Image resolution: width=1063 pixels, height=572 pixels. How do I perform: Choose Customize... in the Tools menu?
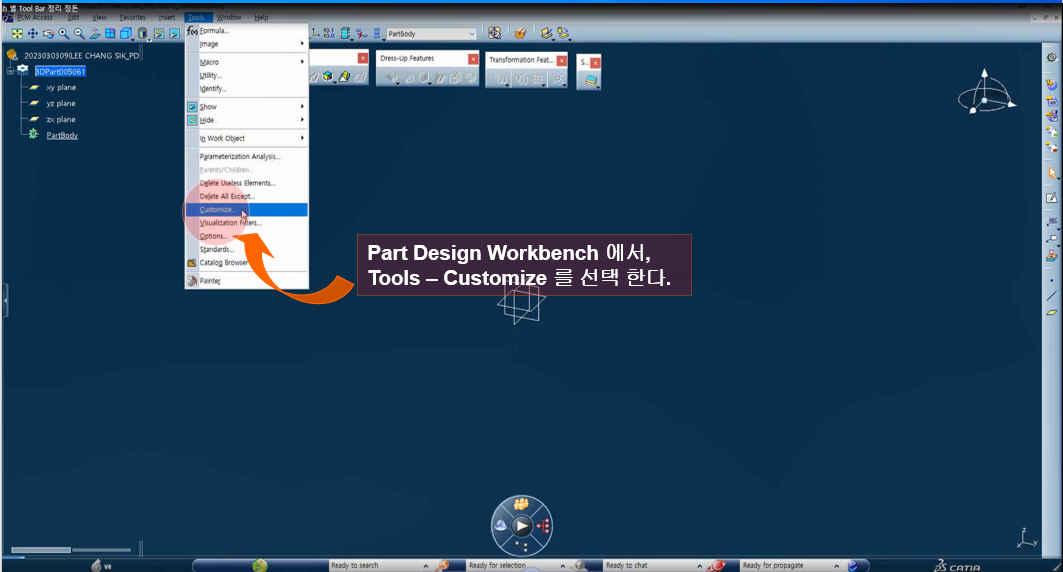[x=217, y=210]
